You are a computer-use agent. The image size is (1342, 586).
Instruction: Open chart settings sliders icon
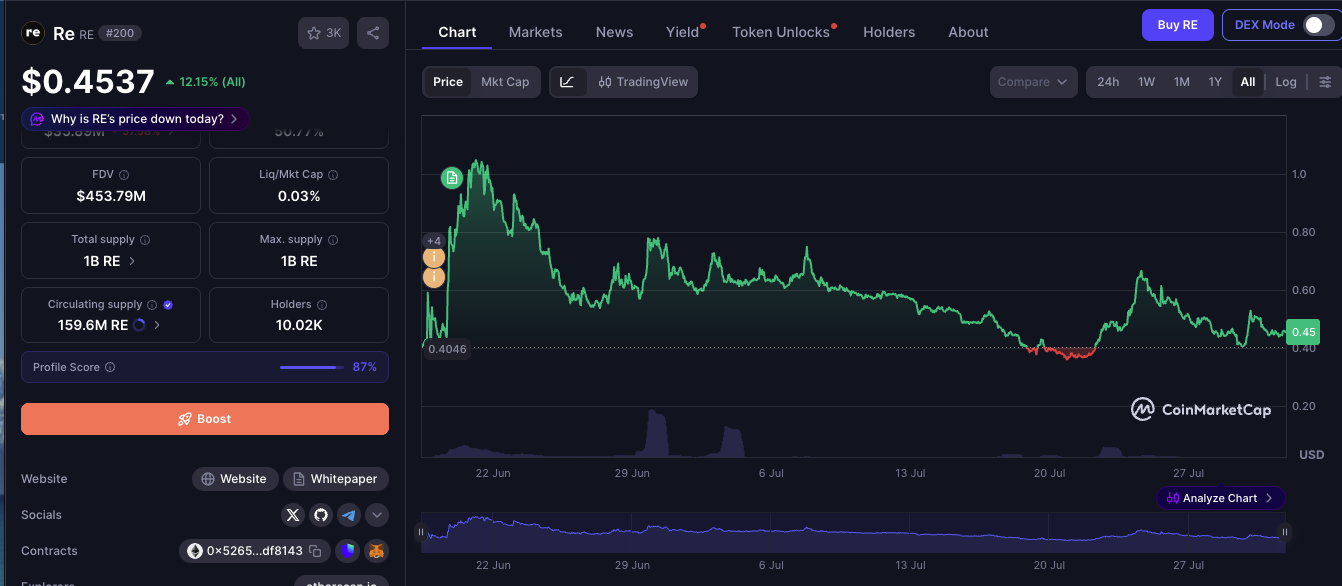1325,82
